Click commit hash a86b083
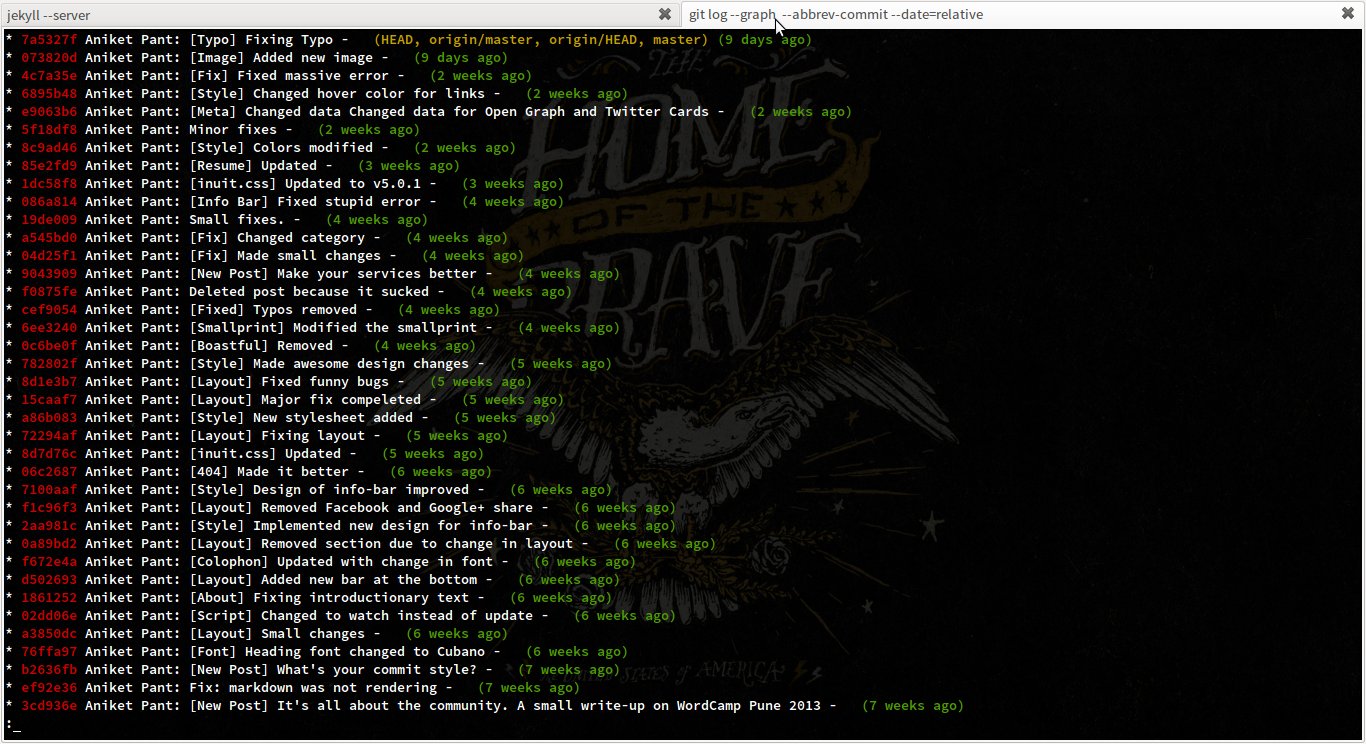Viewport: 1366px width, 744px height. [49, 418]
